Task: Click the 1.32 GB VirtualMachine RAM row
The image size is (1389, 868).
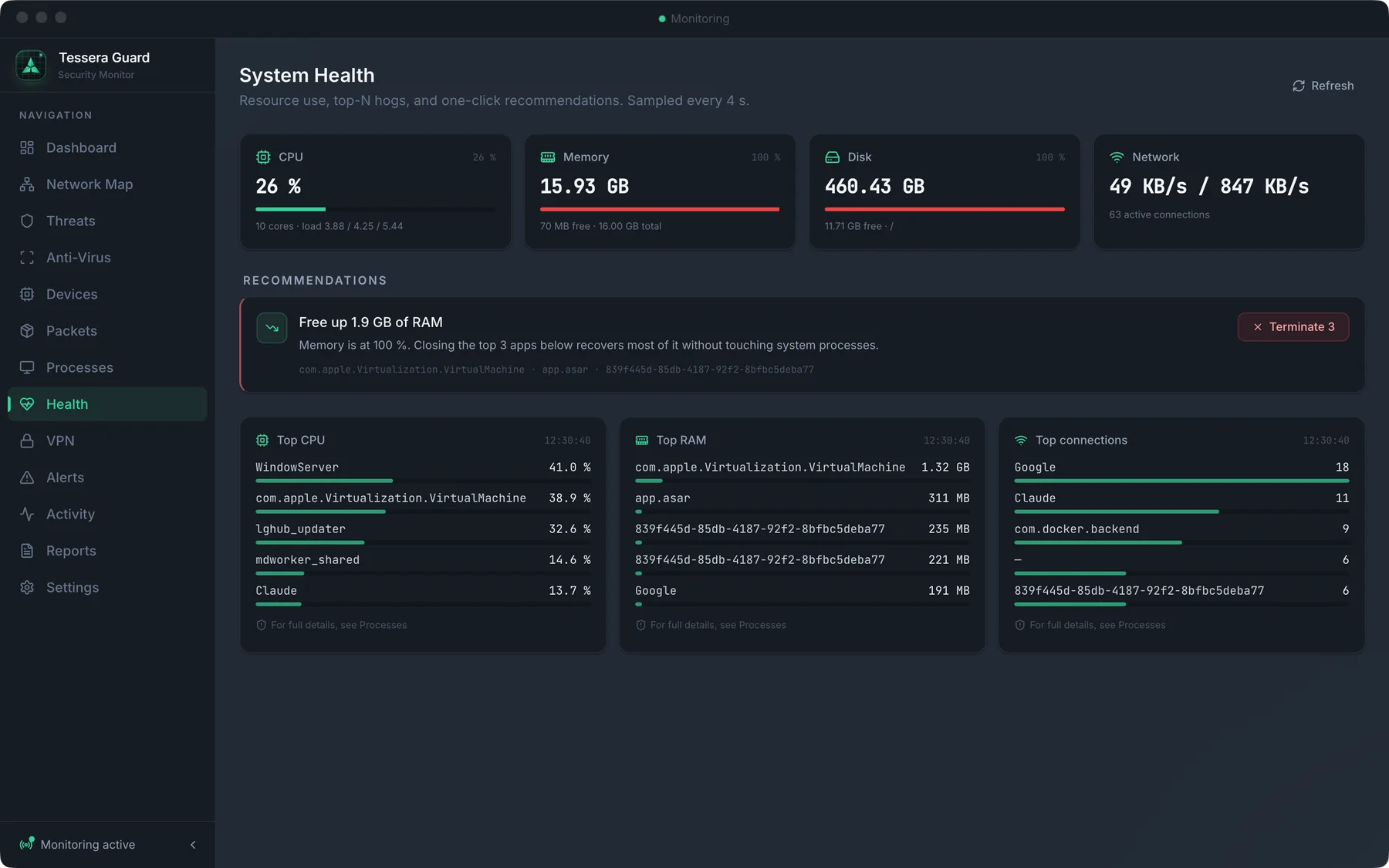Action: 803,471
